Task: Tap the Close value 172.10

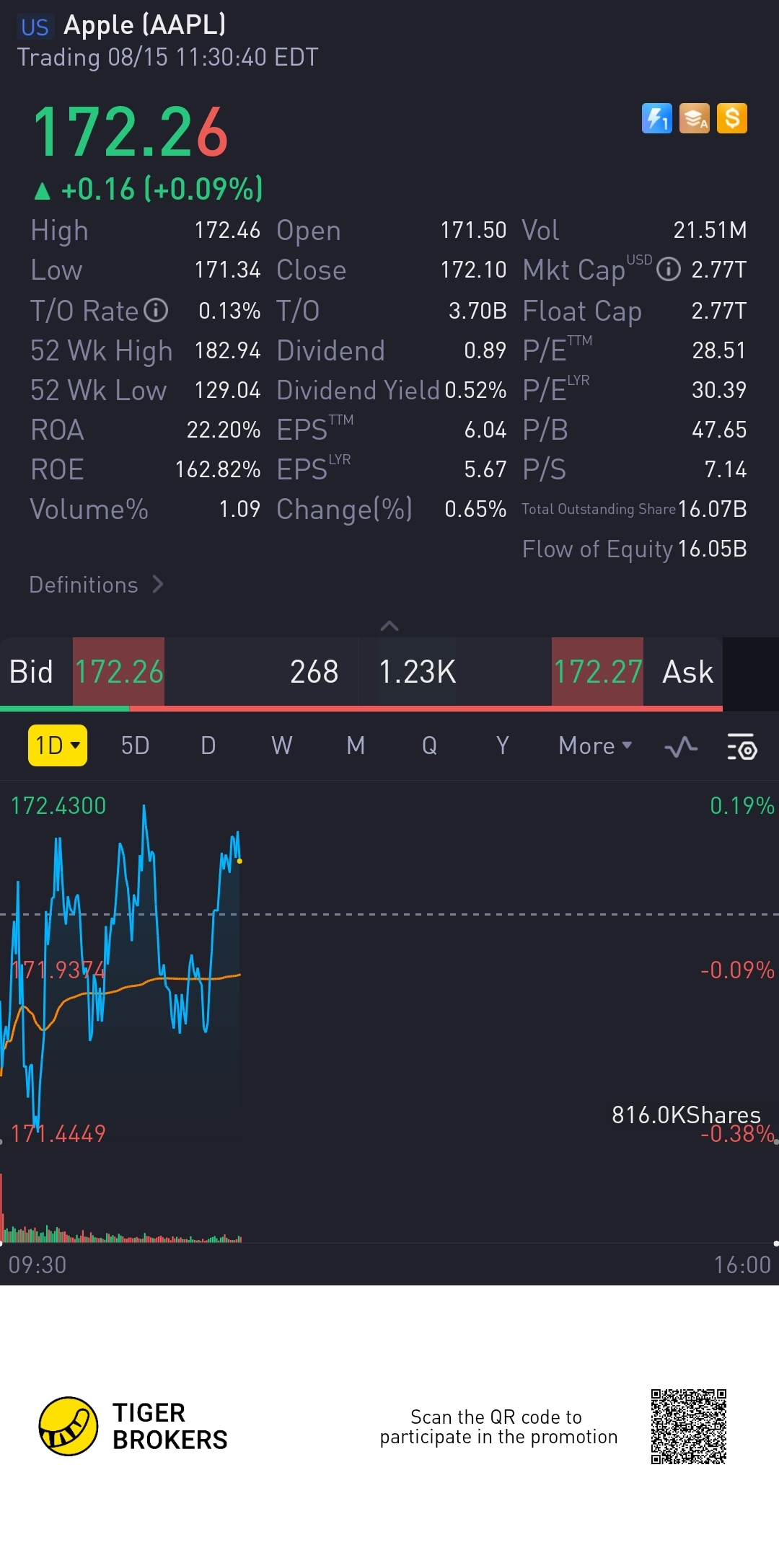Action: coord(473,270)
